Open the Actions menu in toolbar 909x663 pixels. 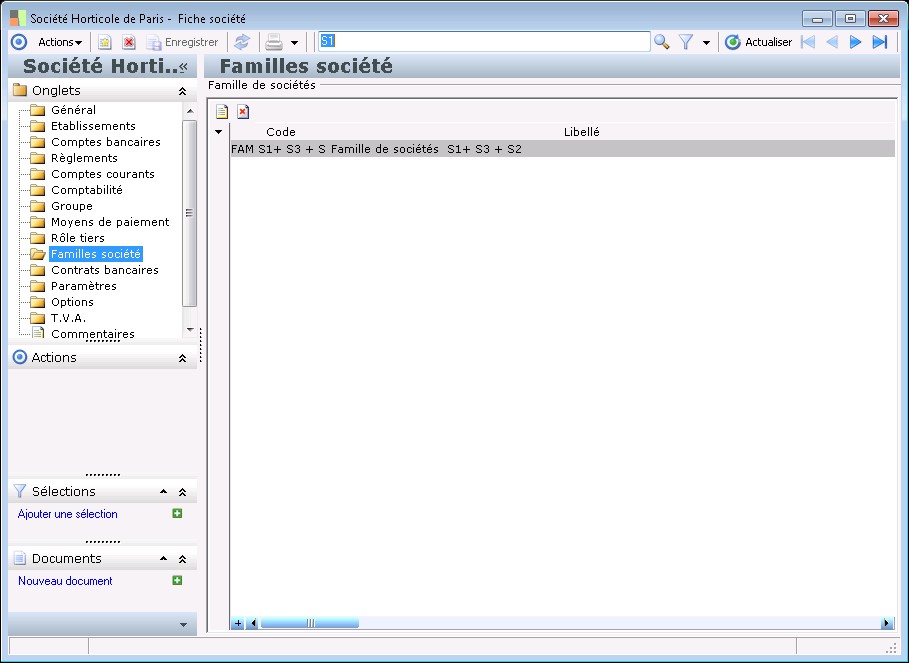coord(60,42)
